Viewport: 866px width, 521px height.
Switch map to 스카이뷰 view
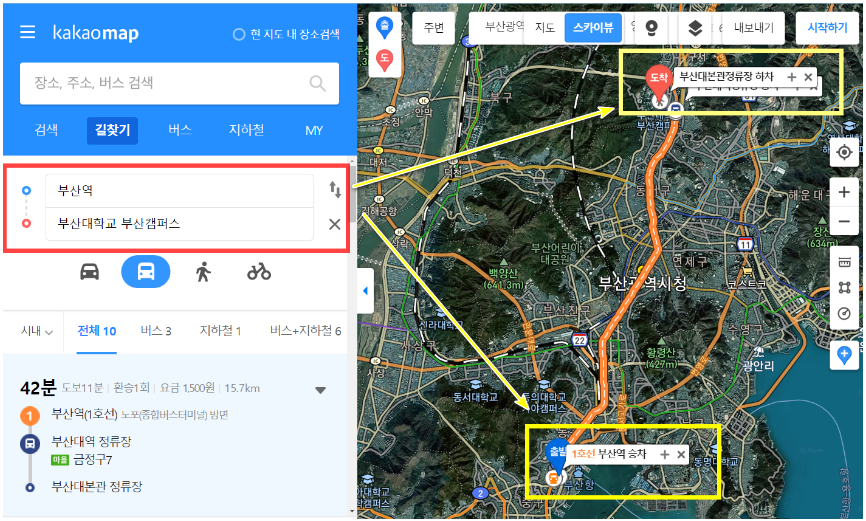593,28
